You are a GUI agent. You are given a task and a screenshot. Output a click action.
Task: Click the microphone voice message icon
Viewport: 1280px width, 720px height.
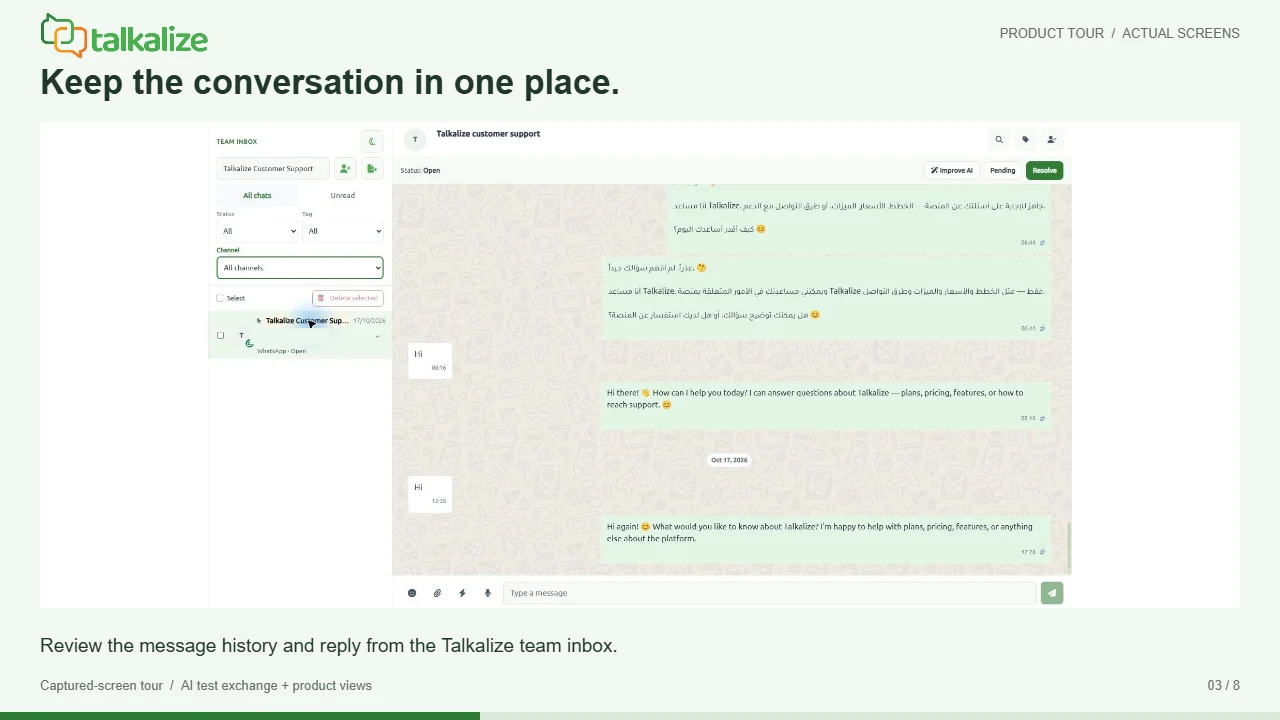click(488, 593)
